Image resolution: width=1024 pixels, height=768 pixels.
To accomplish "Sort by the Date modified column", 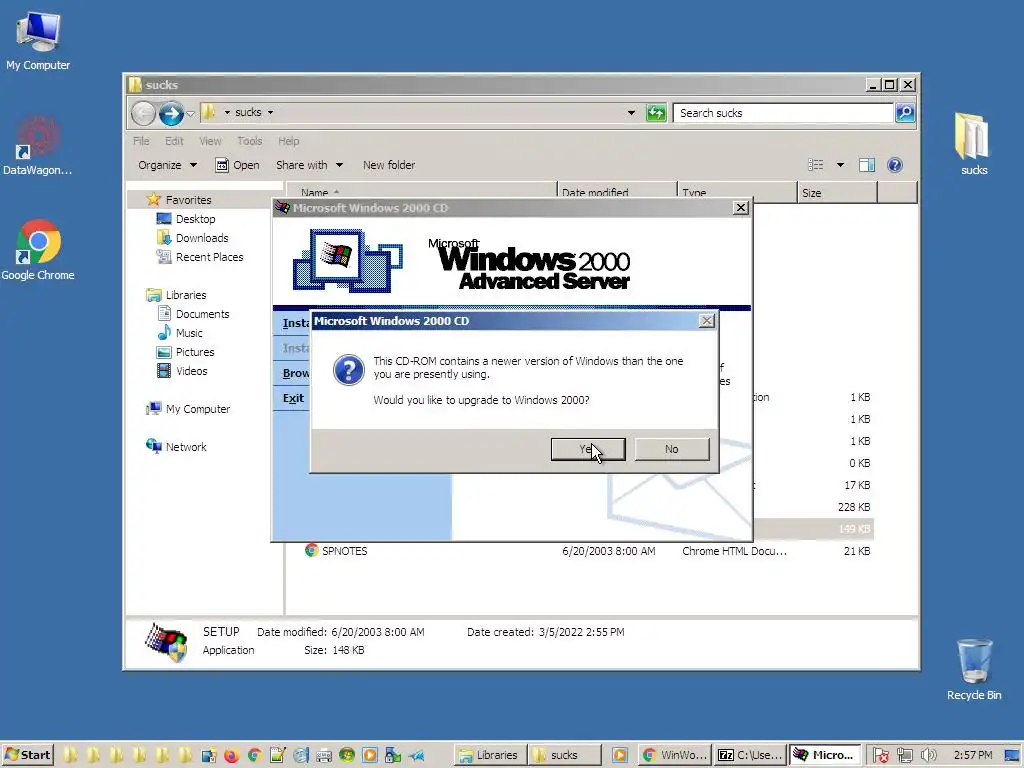I will 617,192.
